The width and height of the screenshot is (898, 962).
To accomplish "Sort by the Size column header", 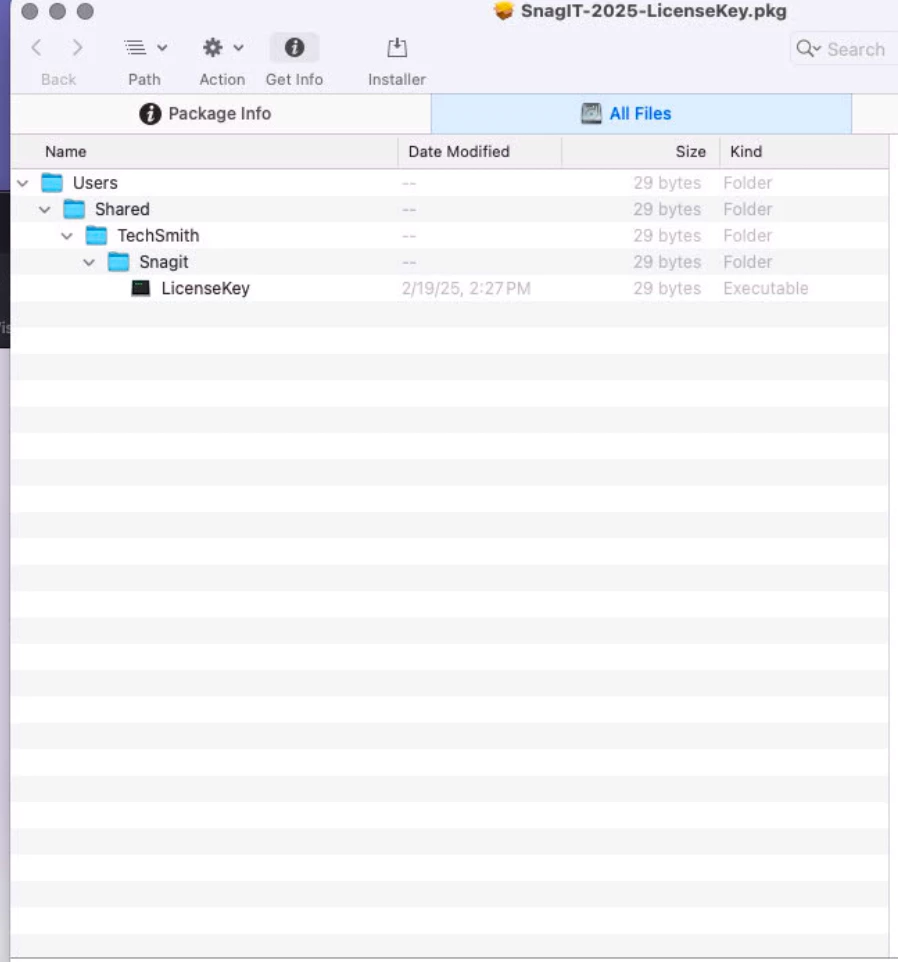I will (x=640, y=152).
